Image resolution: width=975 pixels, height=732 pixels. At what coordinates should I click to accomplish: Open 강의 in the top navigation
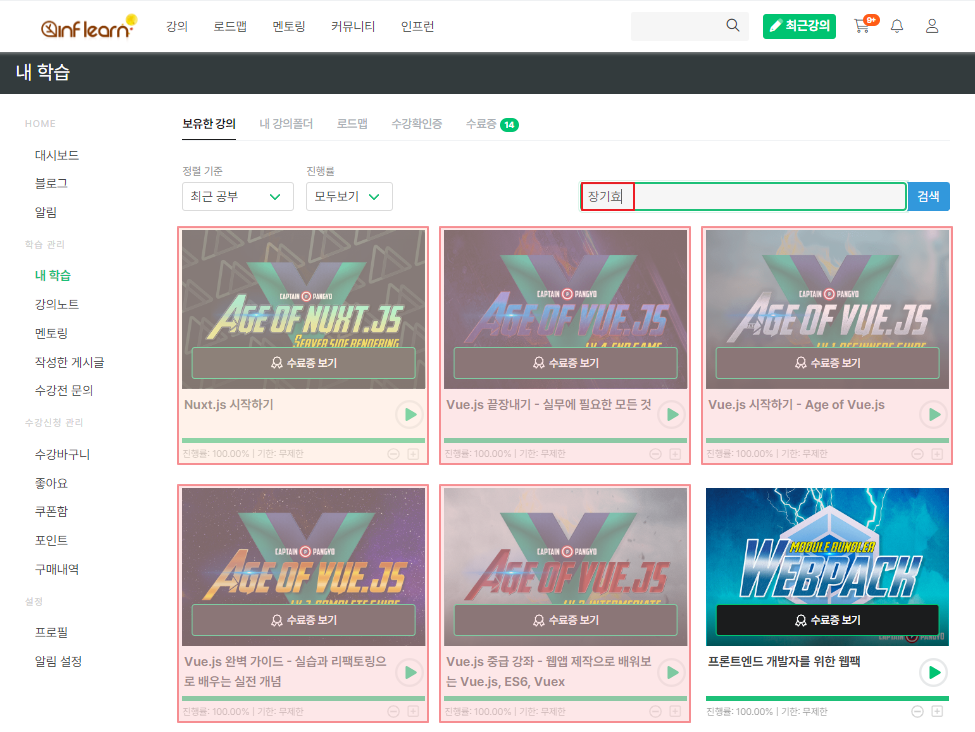[x=177, y=26]
